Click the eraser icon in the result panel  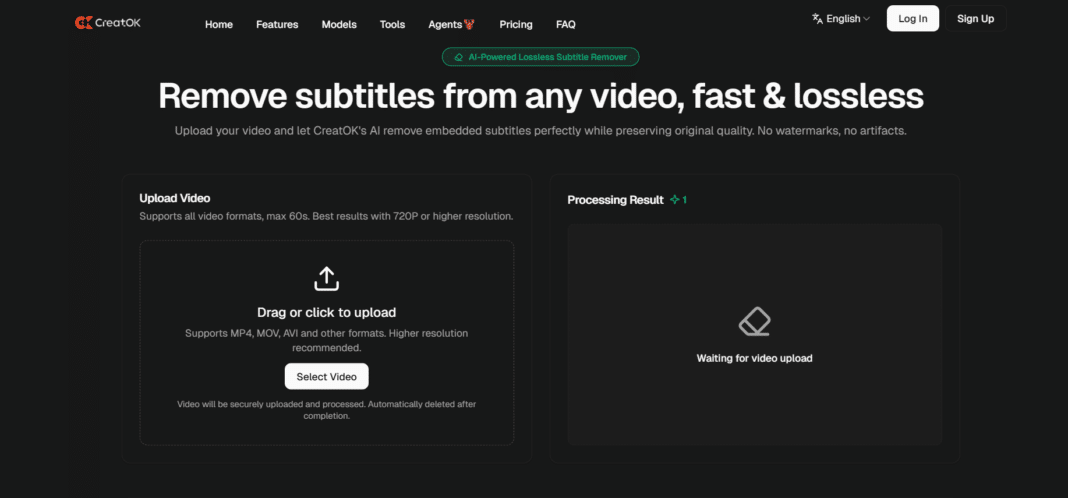point(754,322)
